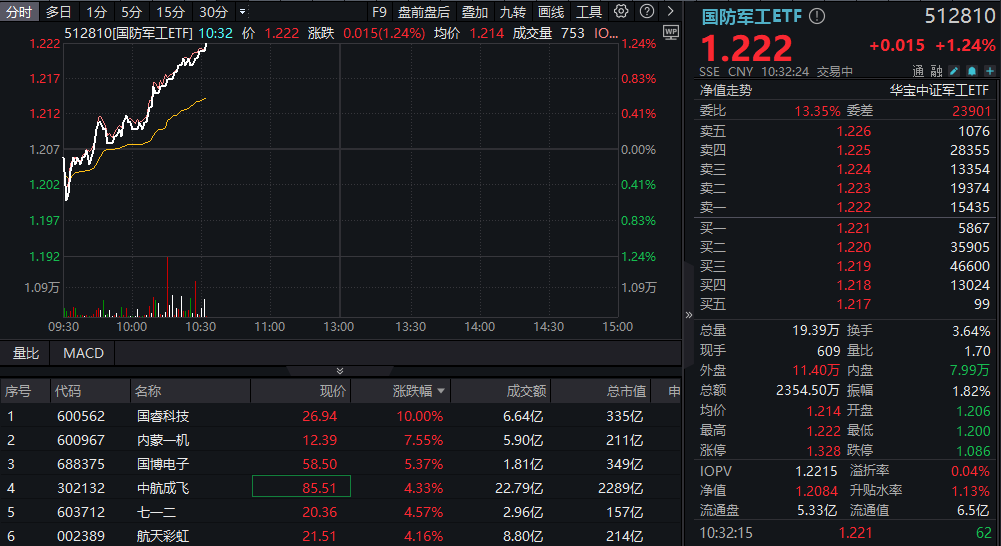Click the right arrow toolbar chevron
This screenshot has width=1001, height=546.
pyautogui.click(x=670, y=11)
